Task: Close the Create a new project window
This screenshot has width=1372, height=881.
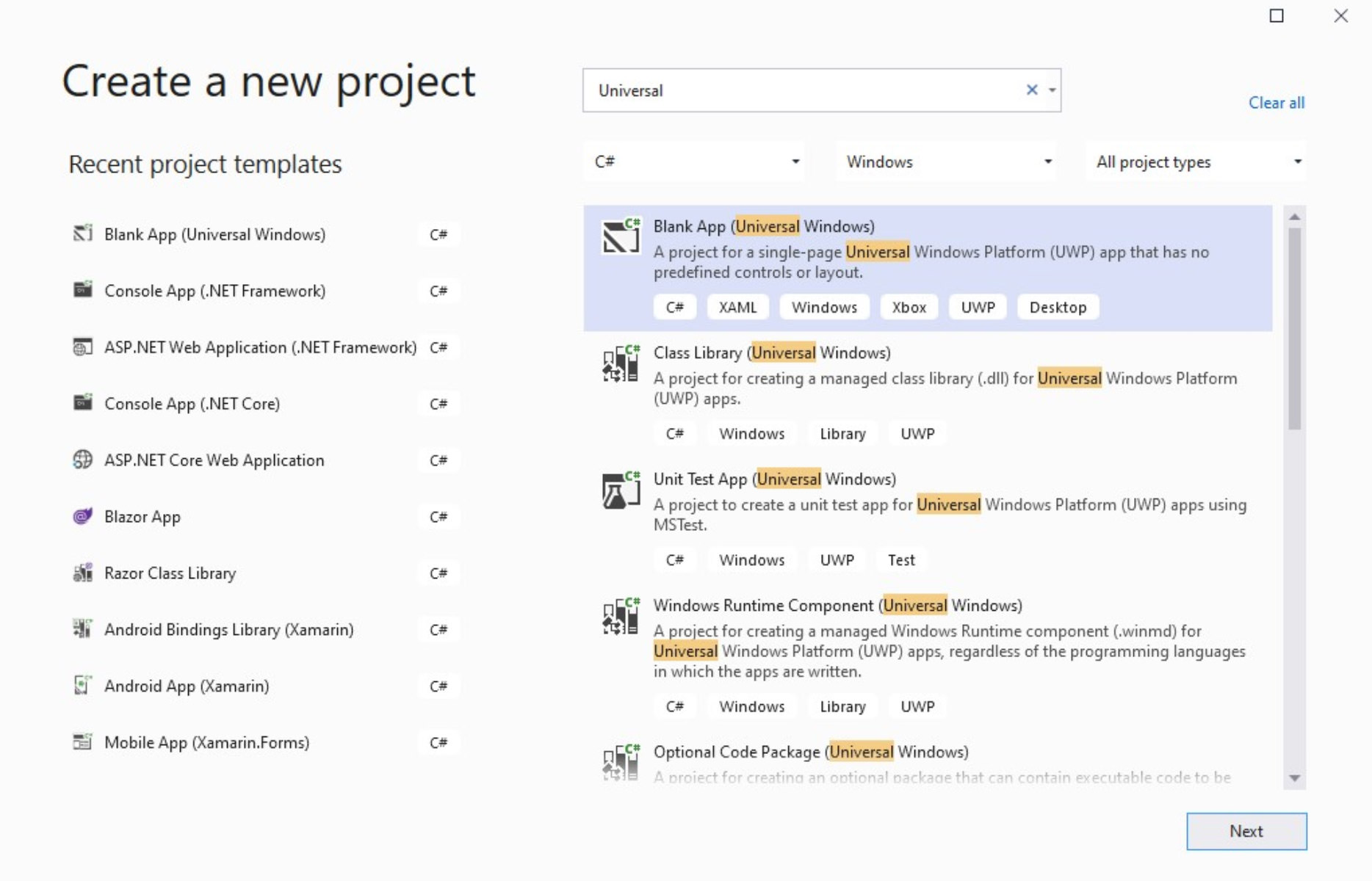Action: (x=1341, y=15)
